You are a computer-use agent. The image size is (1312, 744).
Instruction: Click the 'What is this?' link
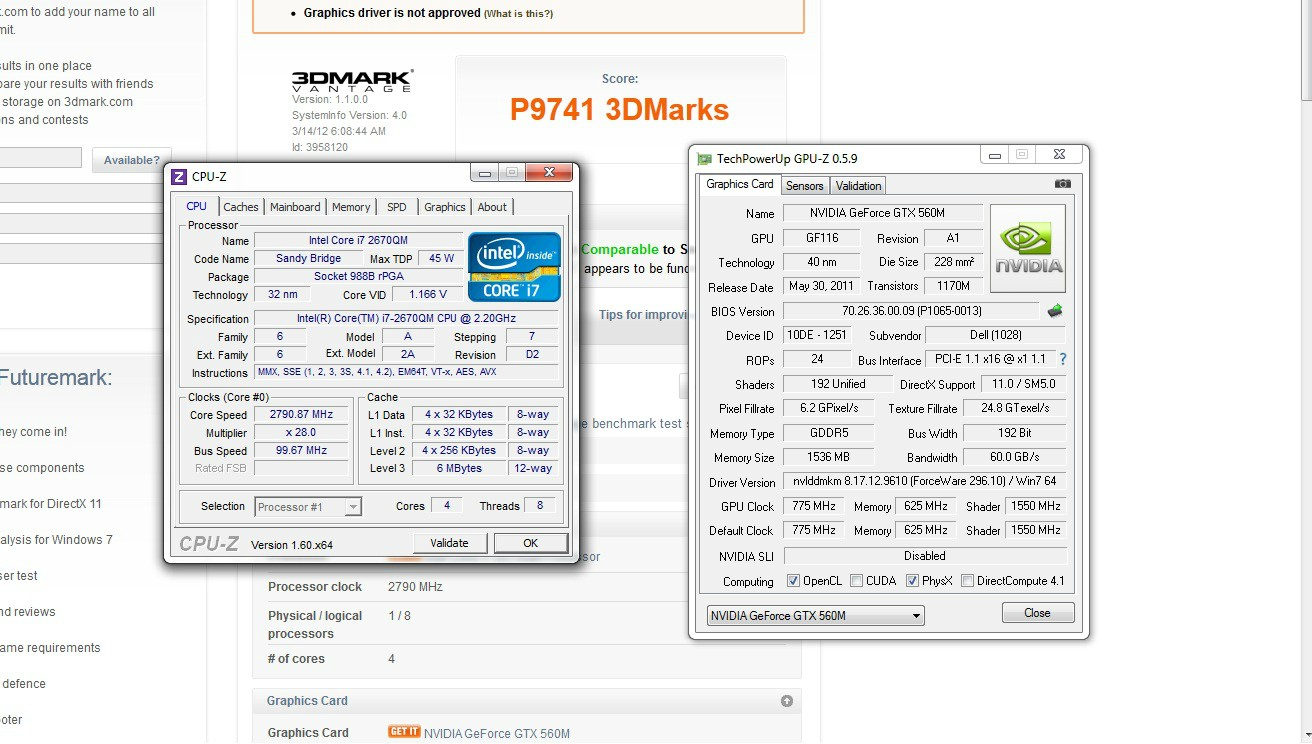[x=518, y=14]
